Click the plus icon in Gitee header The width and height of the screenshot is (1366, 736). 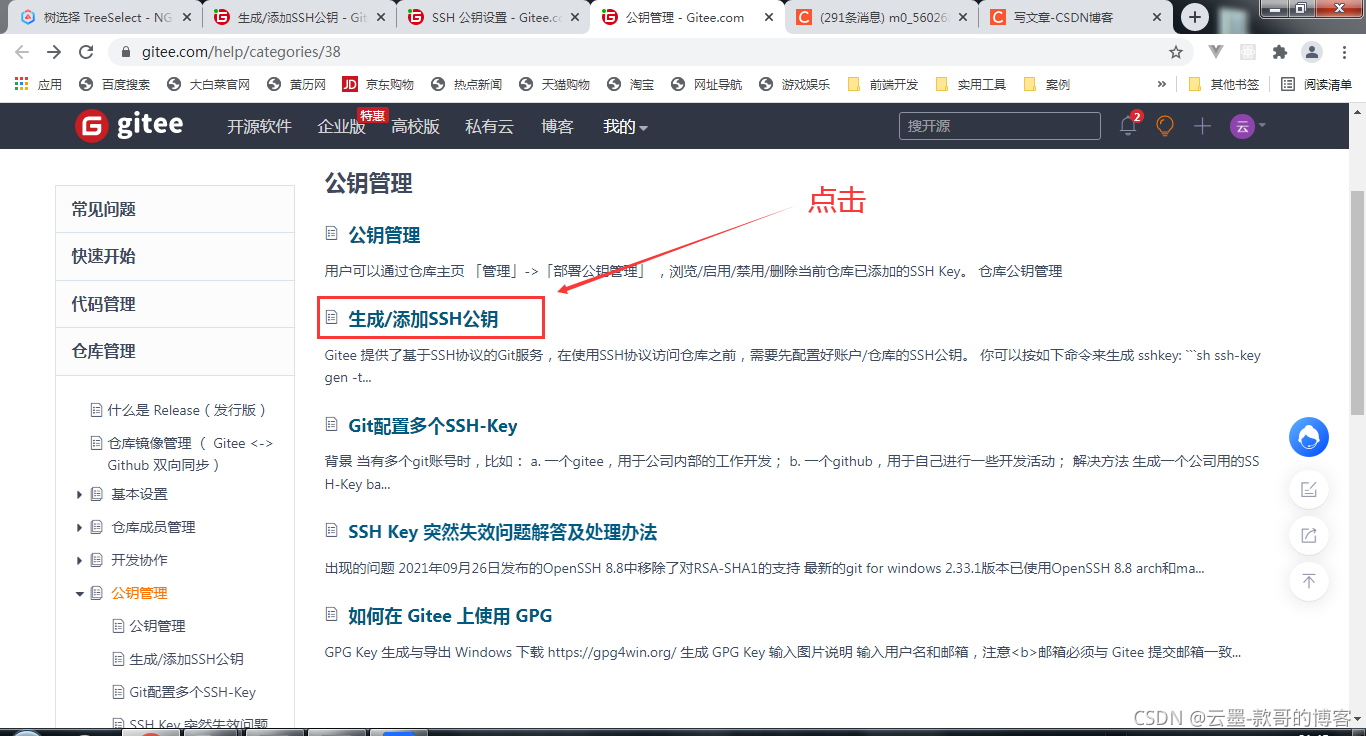[x=1202, y=126]
